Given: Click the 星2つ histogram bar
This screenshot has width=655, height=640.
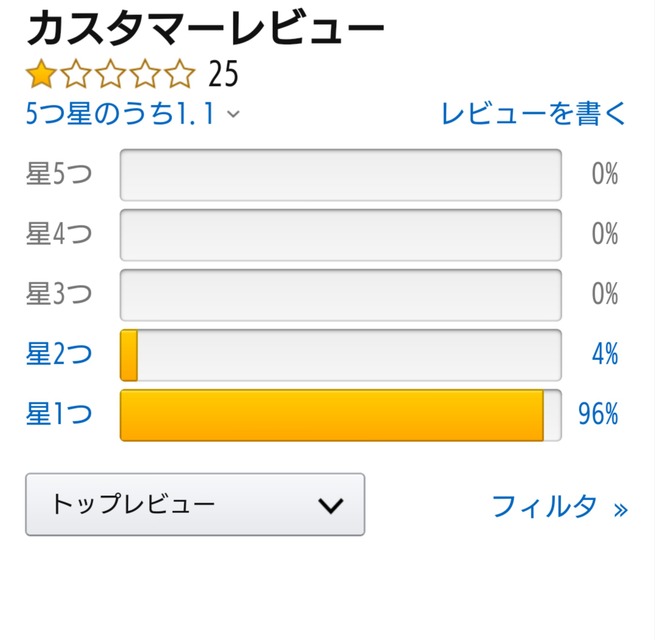Looking at the screenshot, I should pos(340,355).
